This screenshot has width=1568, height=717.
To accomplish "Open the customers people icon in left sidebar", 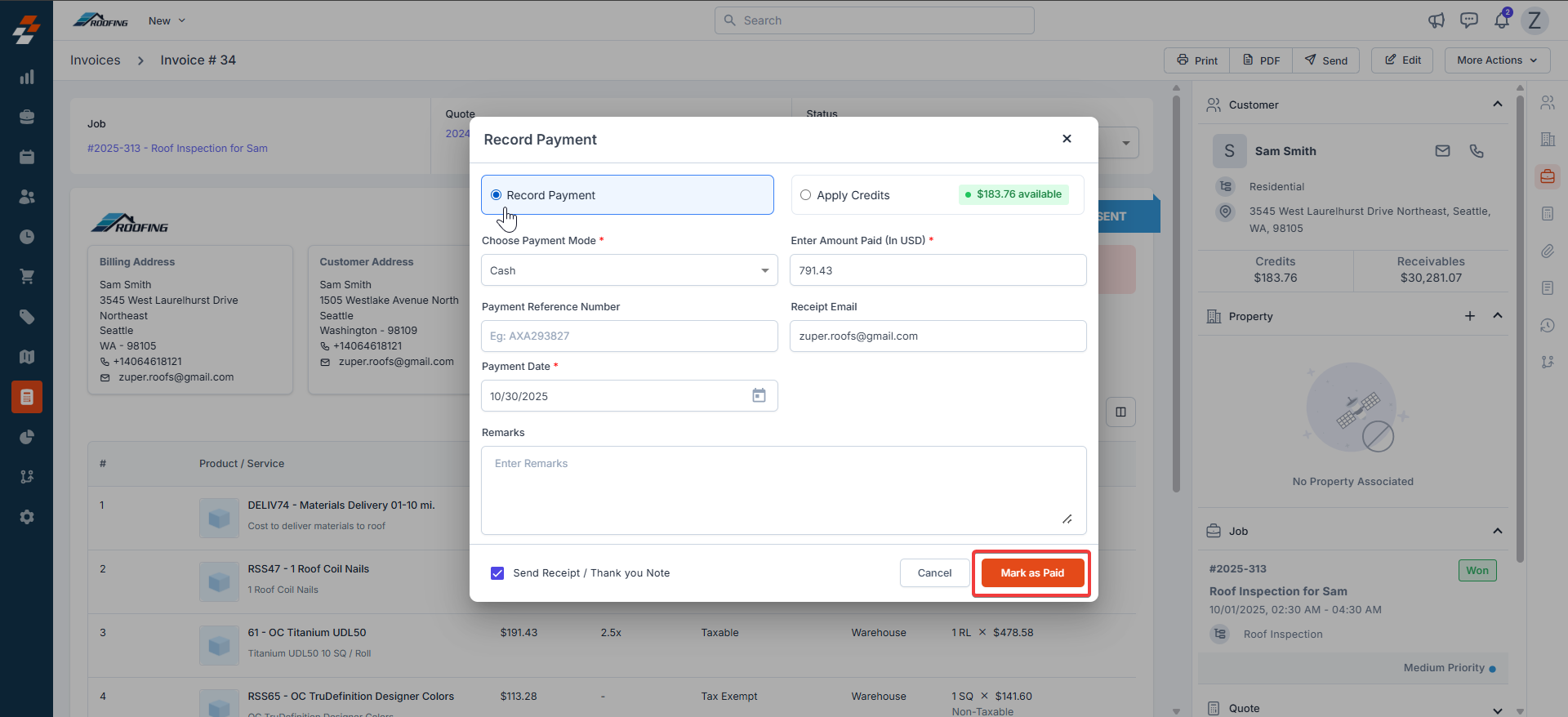I will [27, 197].
